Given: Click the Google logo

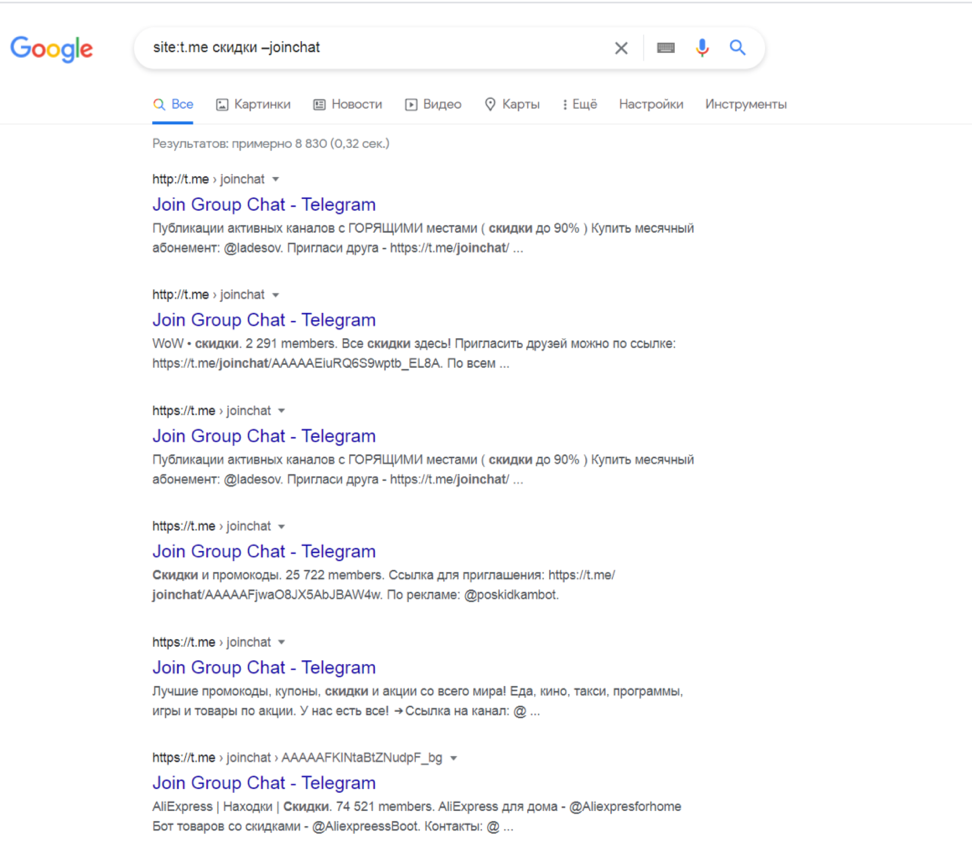Looking at the screenshot, I should tap(52, 48).
